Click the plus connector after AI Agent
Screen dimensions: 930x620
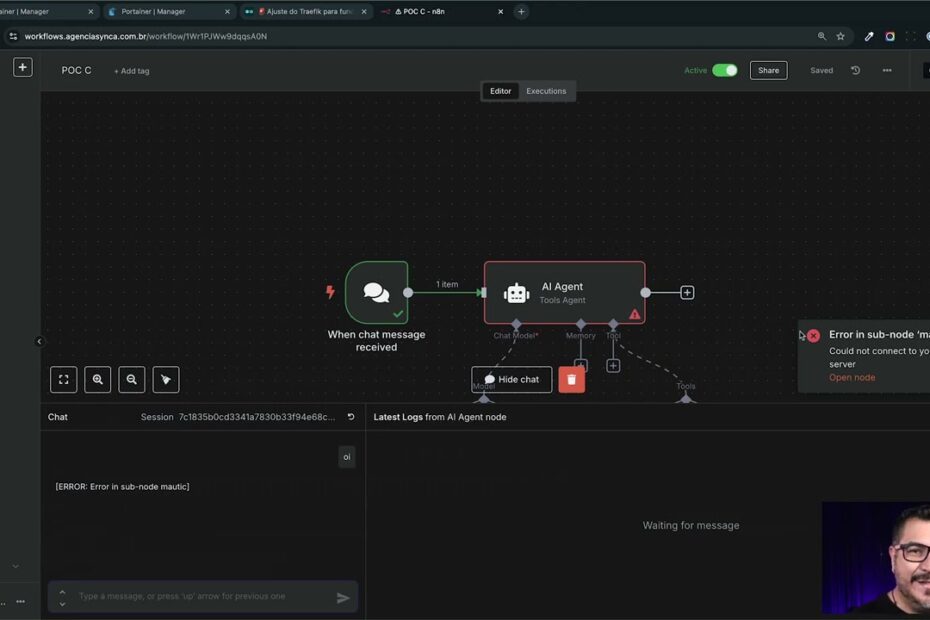pos(687,292)
